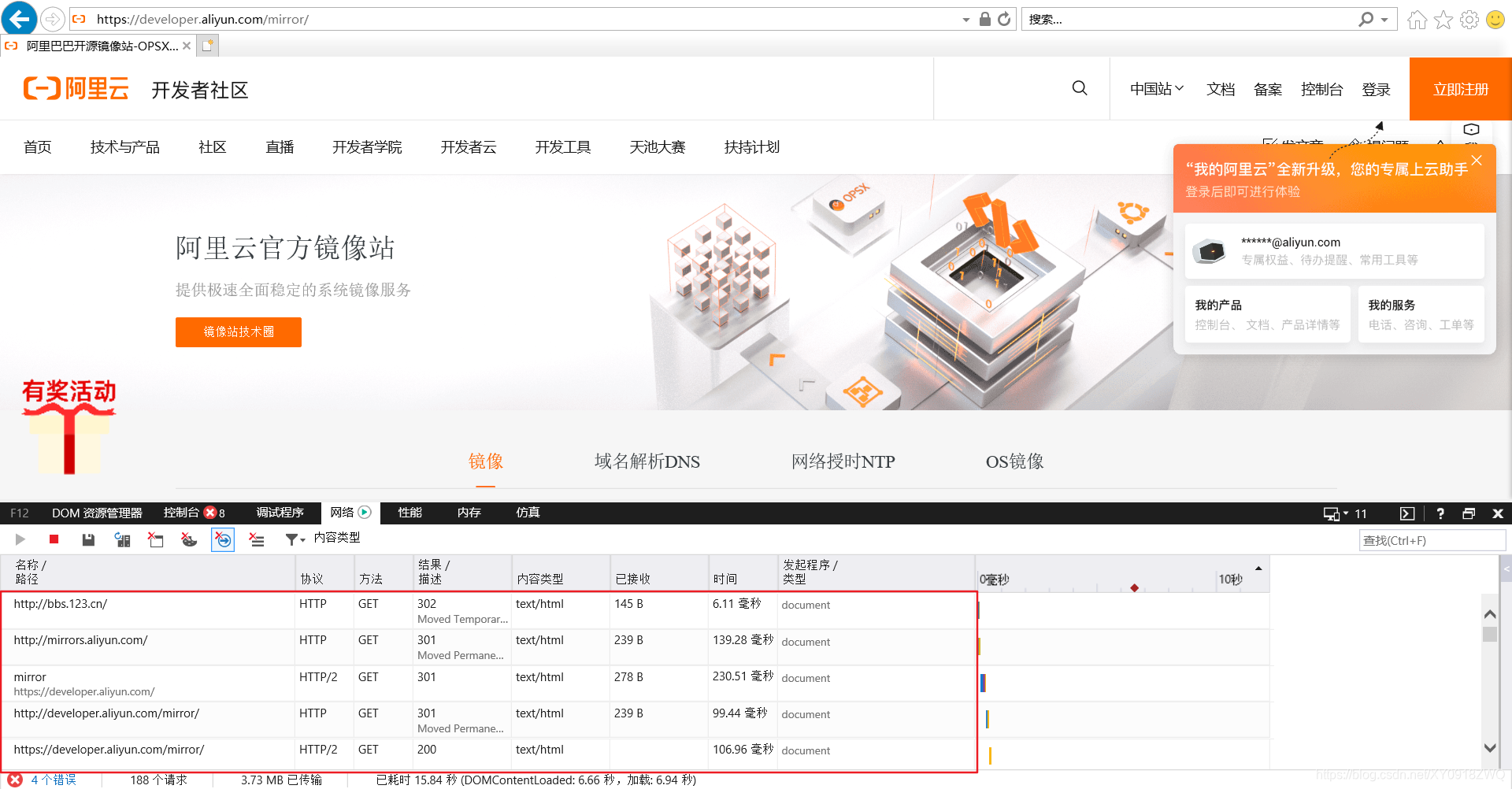
Task: Open DevTools help question mark
Action: [1440, 513]
